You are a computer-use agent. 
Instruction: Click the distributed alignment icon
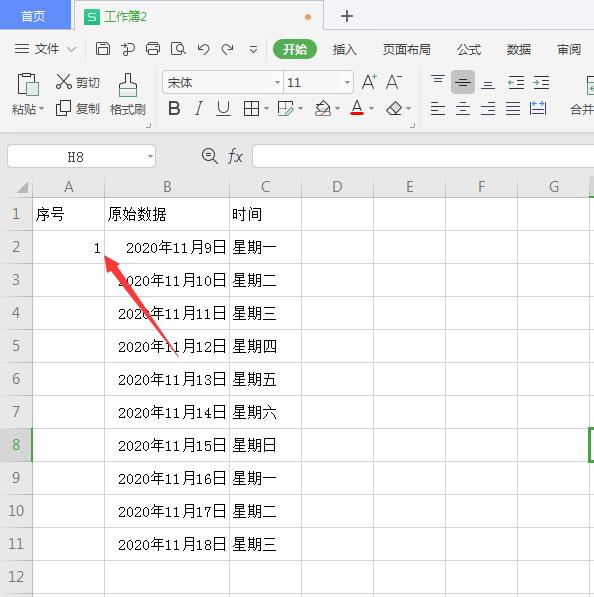click(538, 109)
